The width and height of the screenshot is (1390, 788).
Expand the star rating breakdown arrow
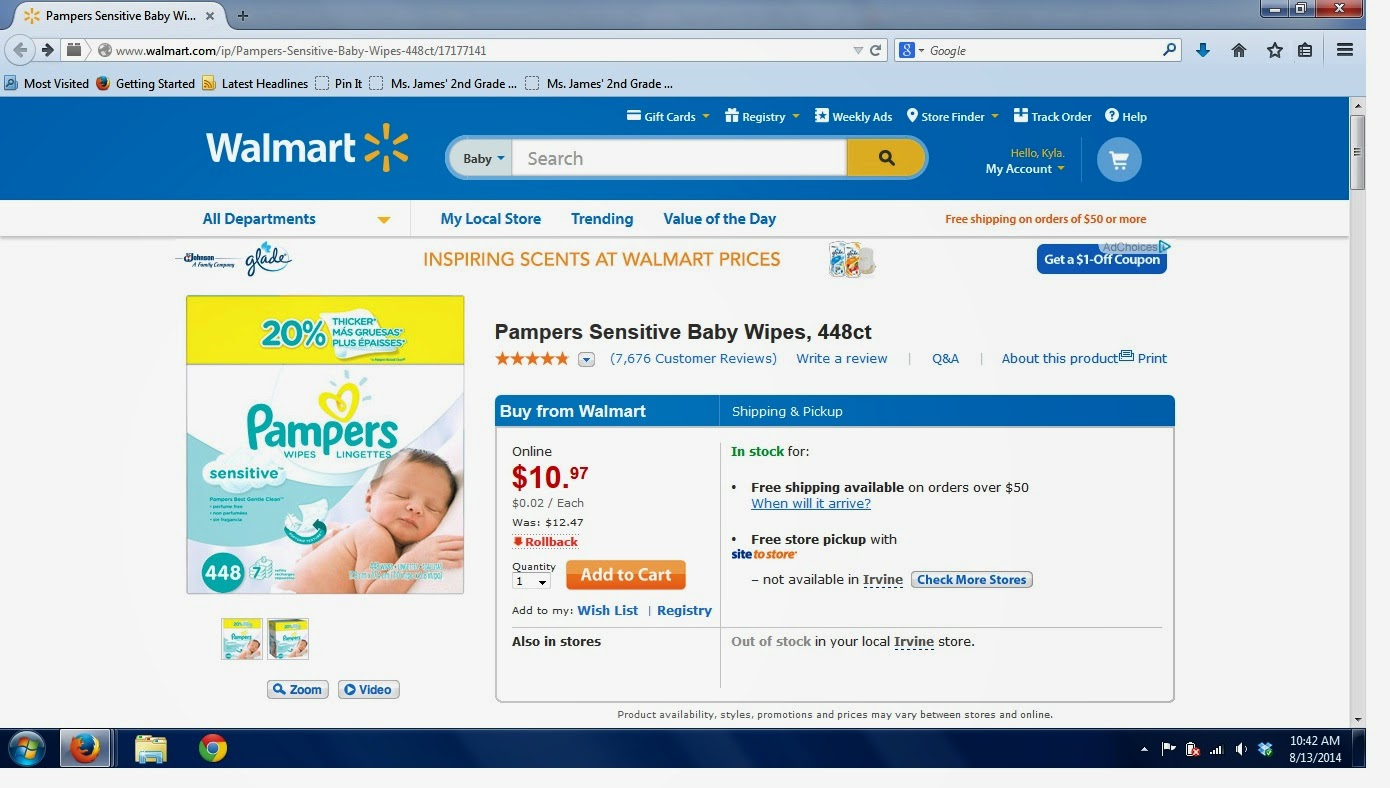click(x=586, y=359)
